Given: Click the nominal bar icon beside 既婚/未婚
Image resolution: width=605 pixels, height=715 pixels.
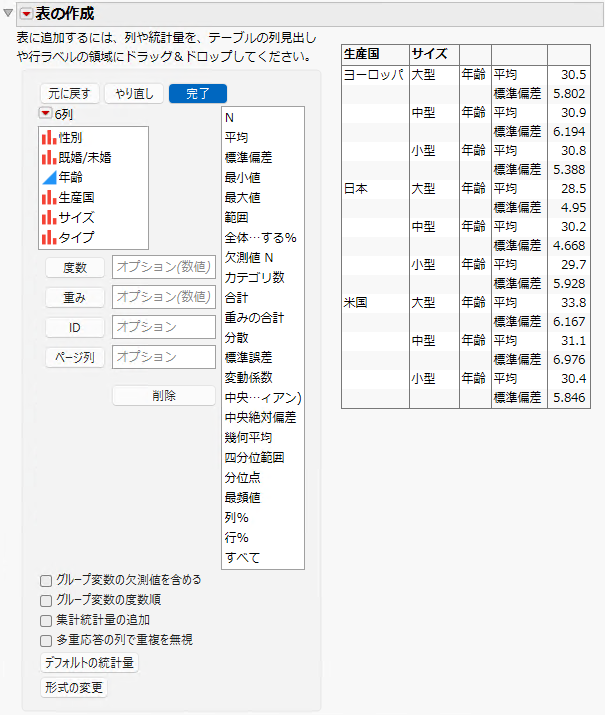Looking at the screenshot, I should 49,157.
